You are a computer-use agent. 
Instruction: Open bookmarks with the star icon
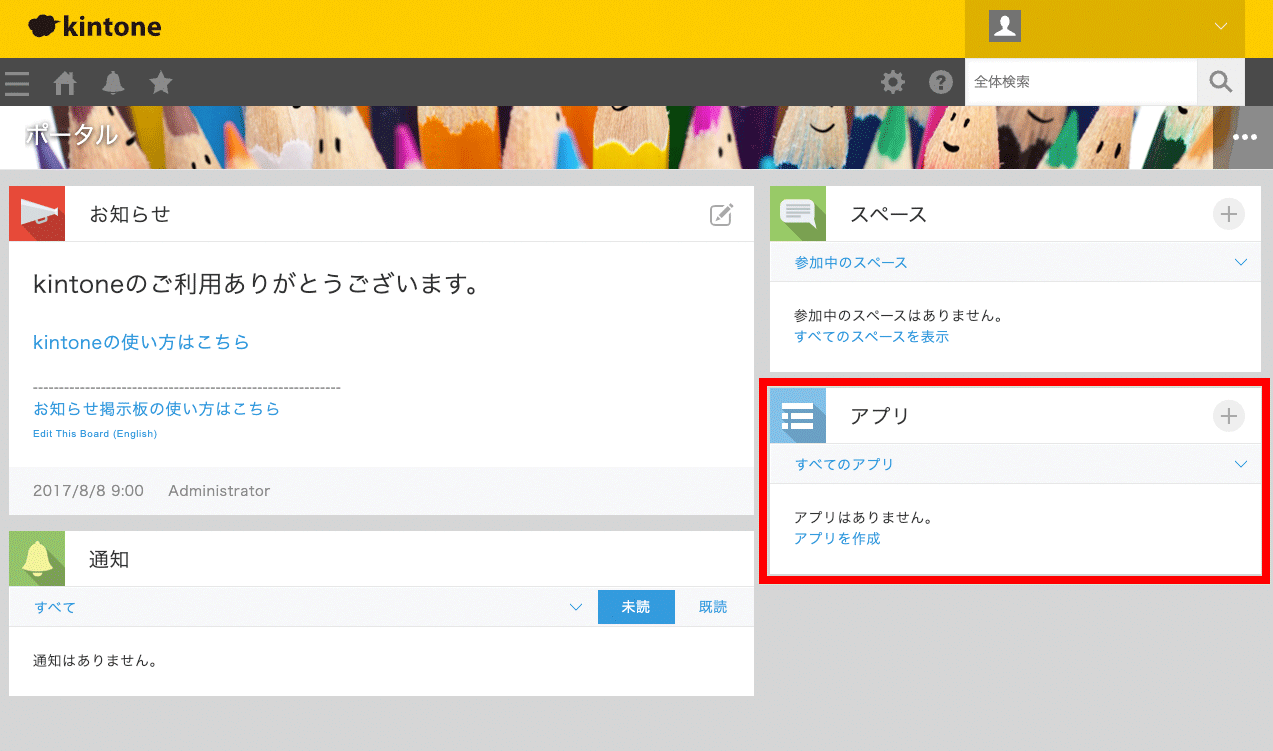[x=161, y=82]
